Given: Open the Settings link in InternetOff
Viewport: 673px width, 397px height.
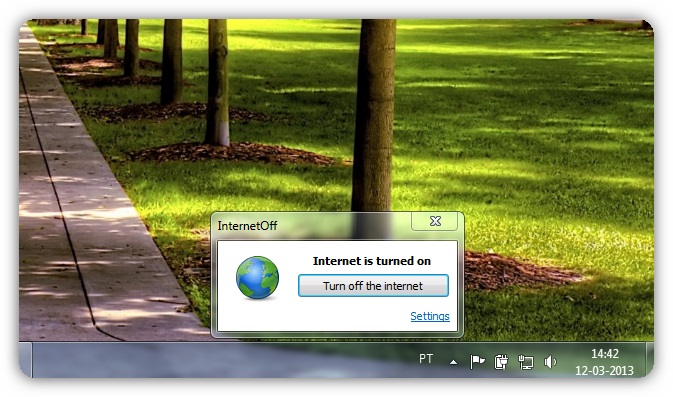Looking at the screenshot, I should (x=430, y=316).
